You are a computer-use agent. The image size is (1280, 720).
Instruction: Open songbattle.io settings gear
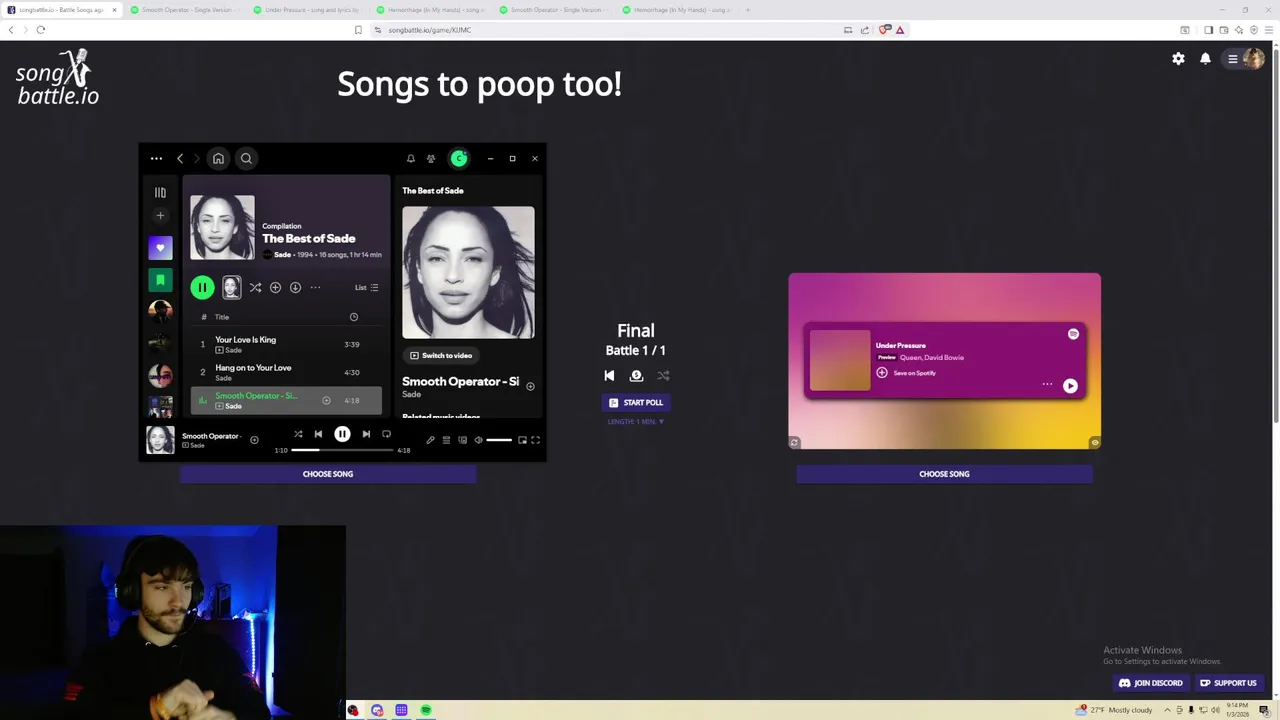1178,59
